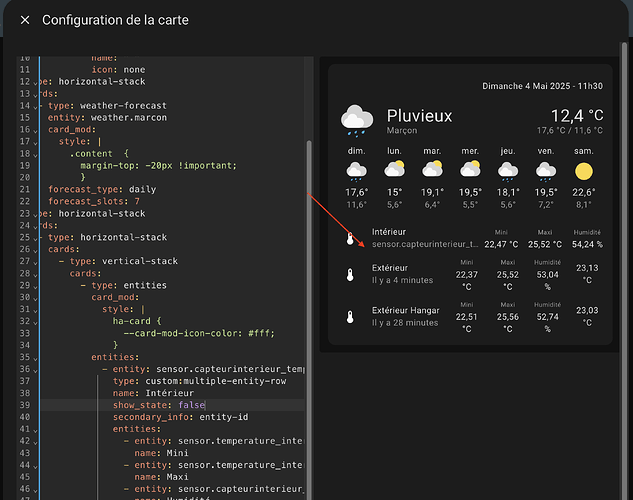
Task: Click secondary_info: entity-id code line
Action: [x=180, y=417]
